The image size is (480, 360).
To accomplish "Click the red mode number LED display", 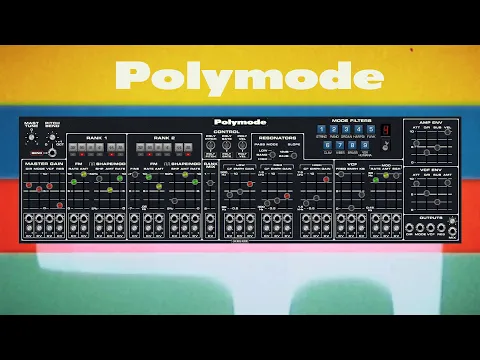I will pyautogui.click(x=386, y=130).
